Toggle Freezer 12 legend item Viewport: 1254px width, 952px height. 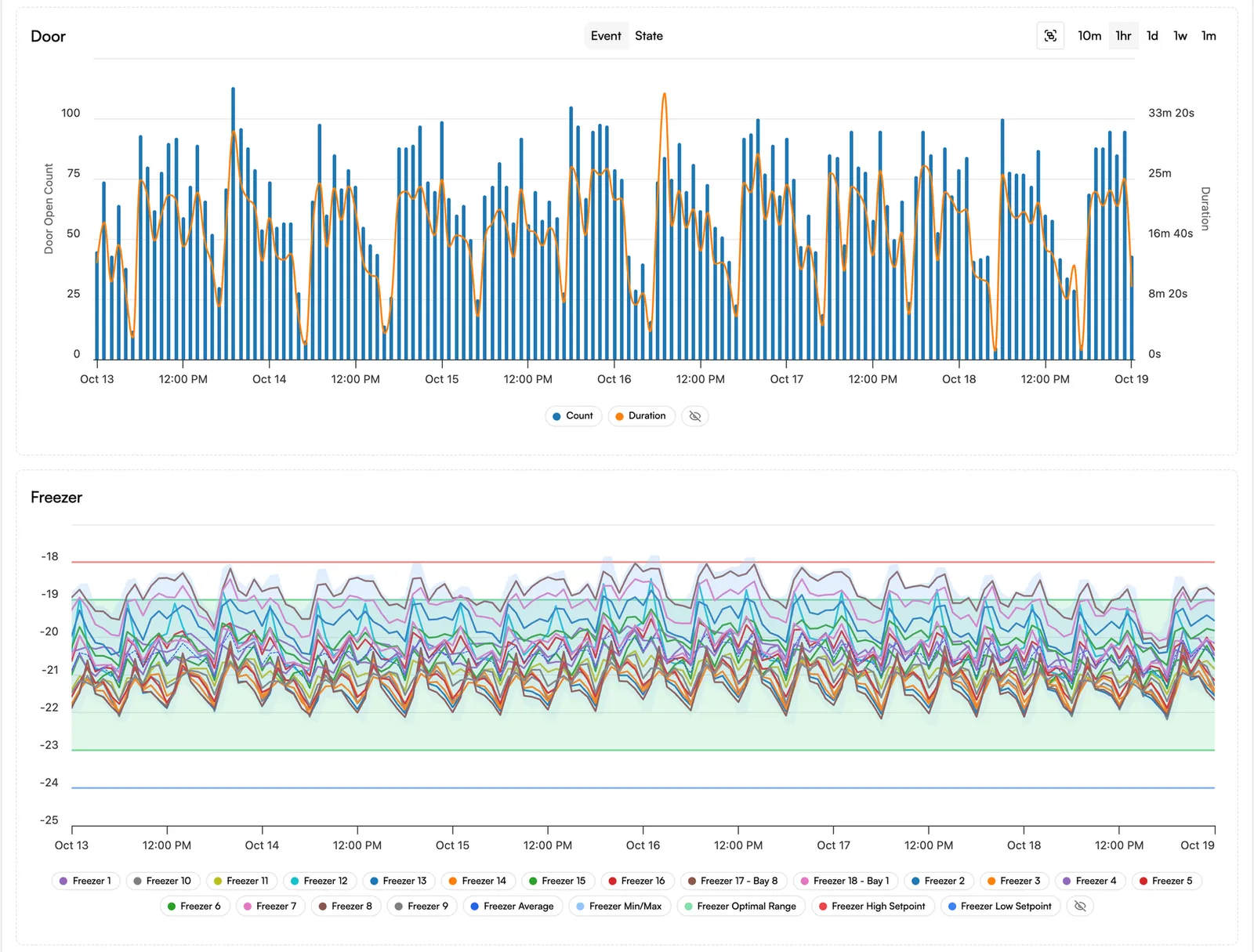pyautogui.click(x=319, y=881)
